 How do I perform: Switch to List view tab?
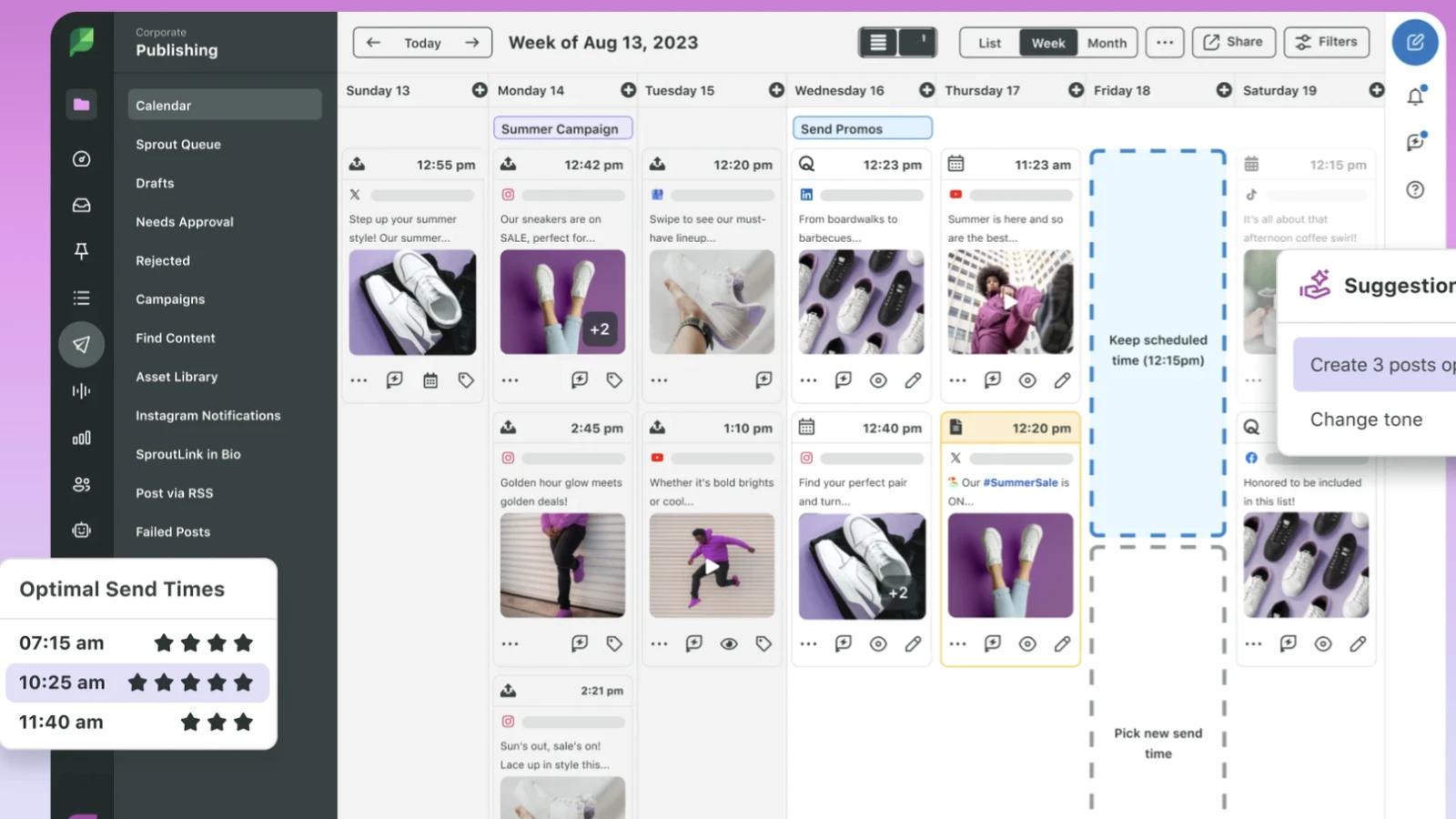click(x=989, y=43)
